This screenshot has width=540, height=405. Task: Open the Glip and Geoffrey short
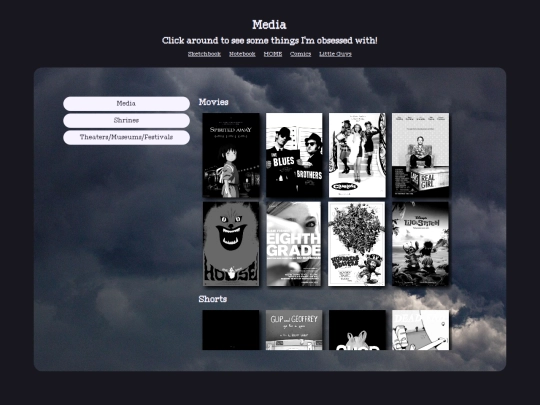click(x=294, y=330)
